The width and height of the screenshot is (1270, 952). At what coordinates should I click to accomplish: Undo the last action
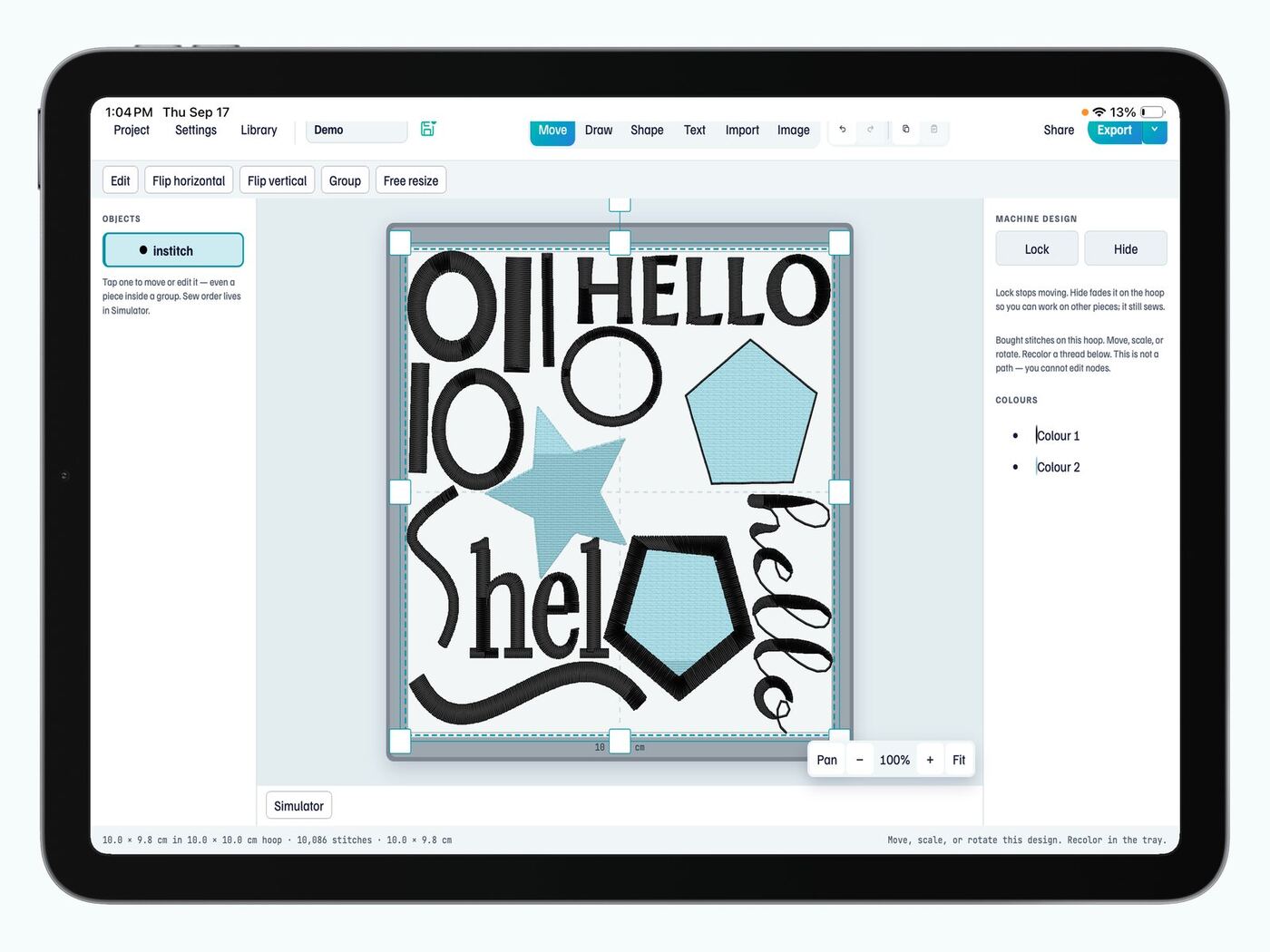coord(843,130)
